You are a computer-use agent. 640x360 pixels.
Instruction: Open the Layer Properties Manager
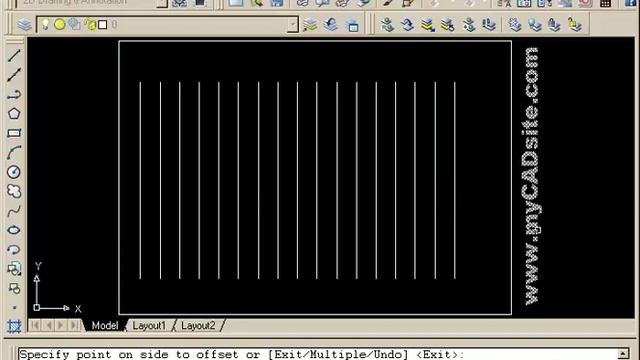click(x=25, y=24)
